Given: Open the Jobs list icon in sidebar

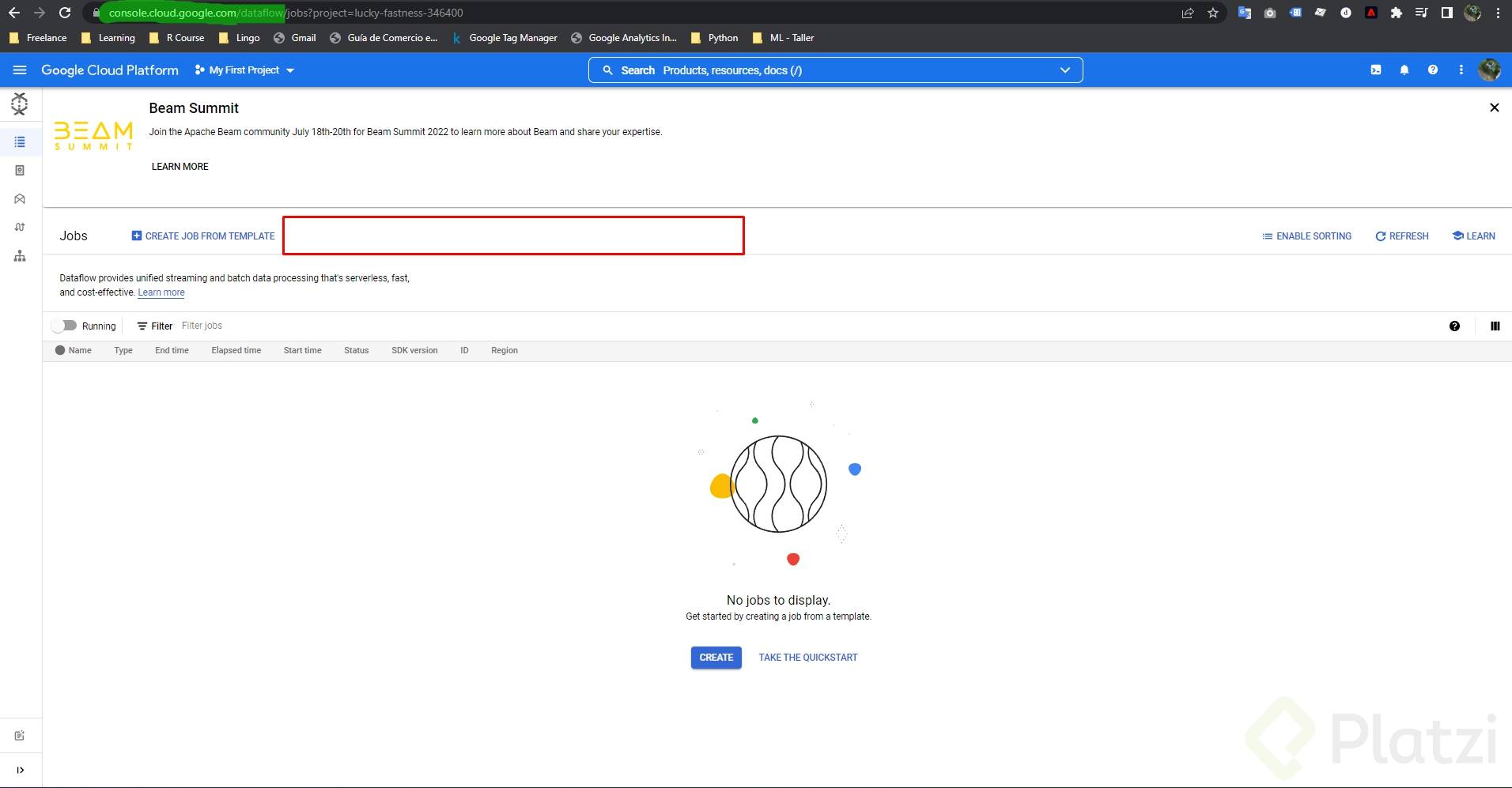Looking at the screenshot, I should 20,142.
